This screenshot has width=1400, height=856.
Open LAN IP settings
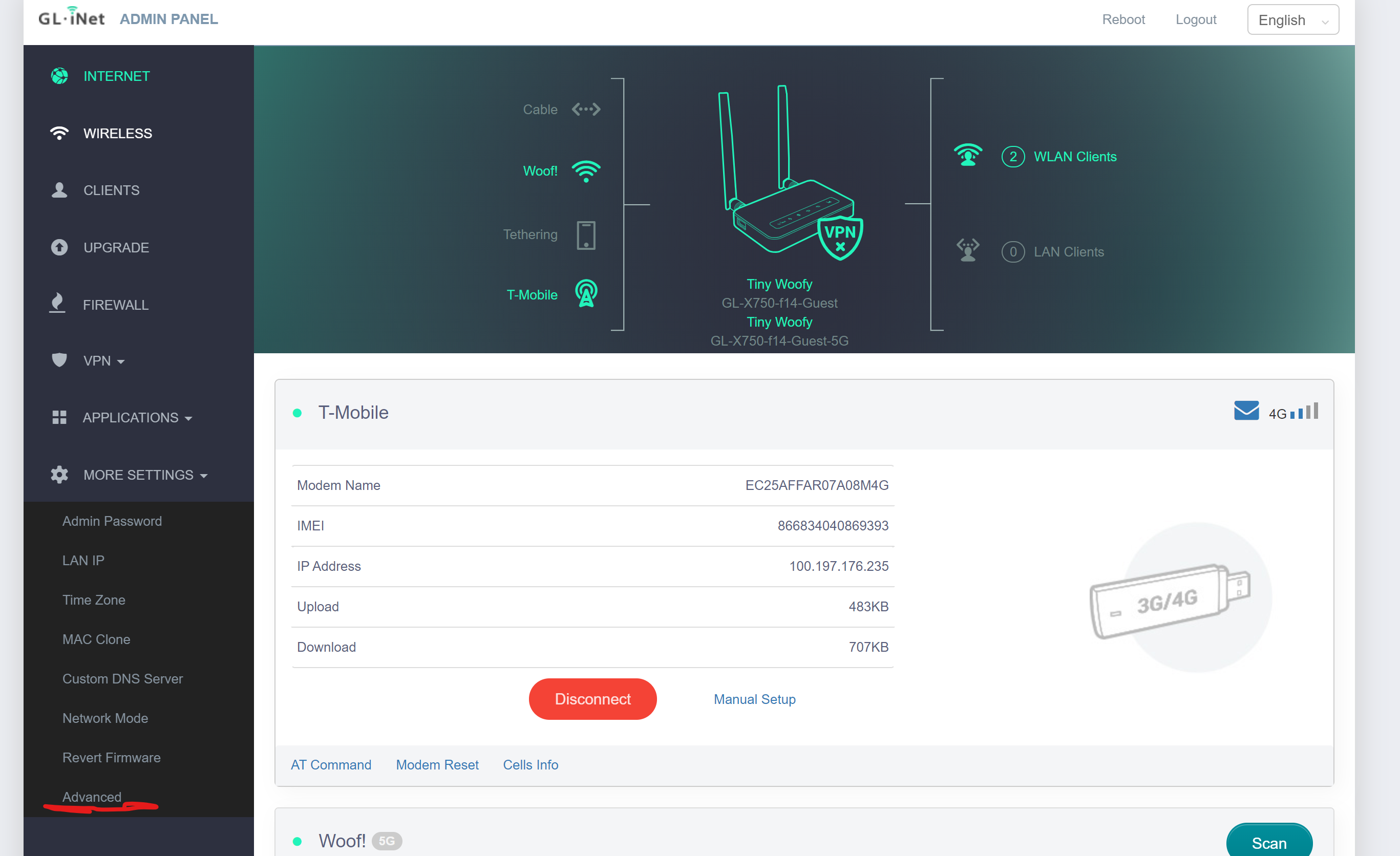[83, 560]
